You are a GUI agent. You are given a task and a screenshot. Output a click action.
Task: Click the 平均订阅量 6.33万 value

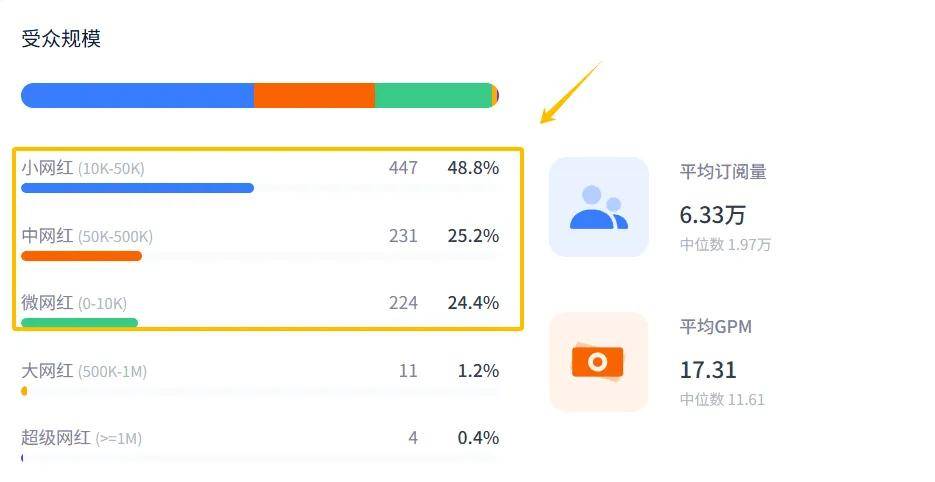point(713,215)
